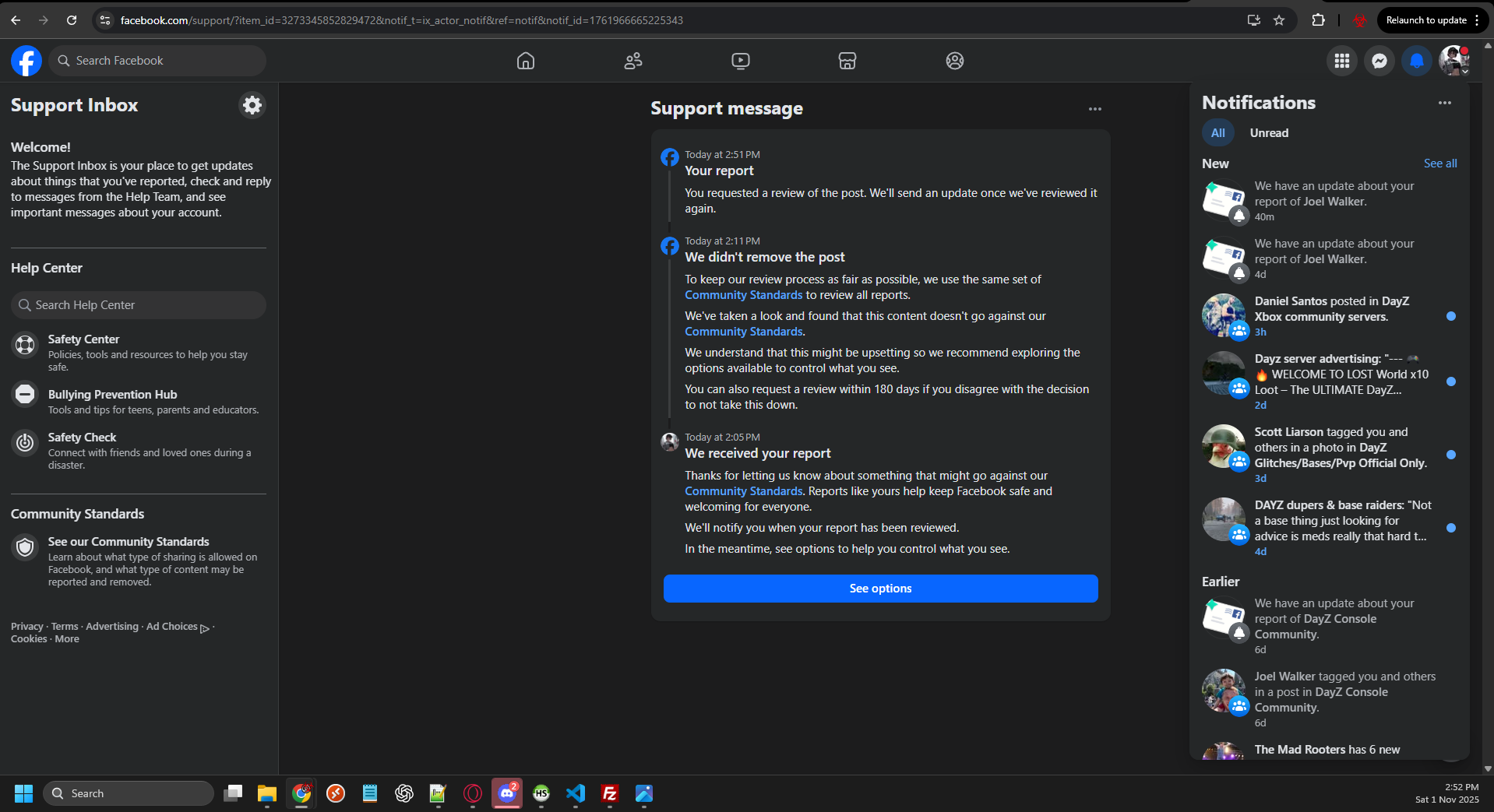
Task: Open Daniel Santos DayZ Xbox notification
Action: pyautogui.click(x=1330, y=317)
